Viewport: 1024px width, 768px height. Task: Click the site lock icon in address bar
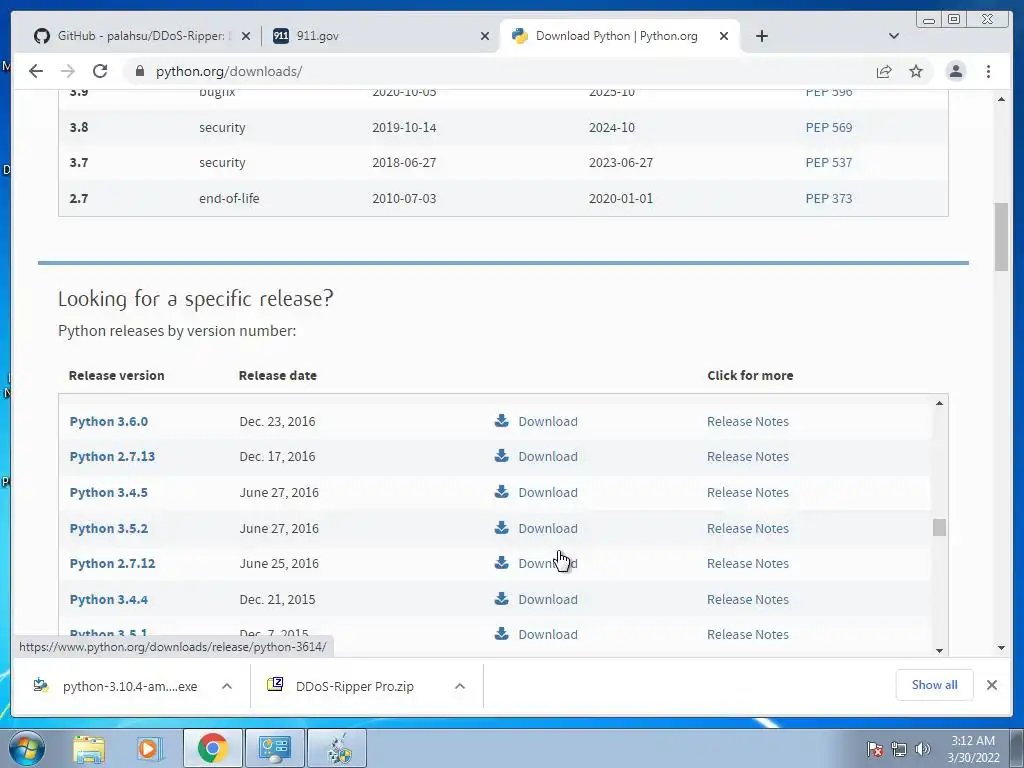[140, 71]
